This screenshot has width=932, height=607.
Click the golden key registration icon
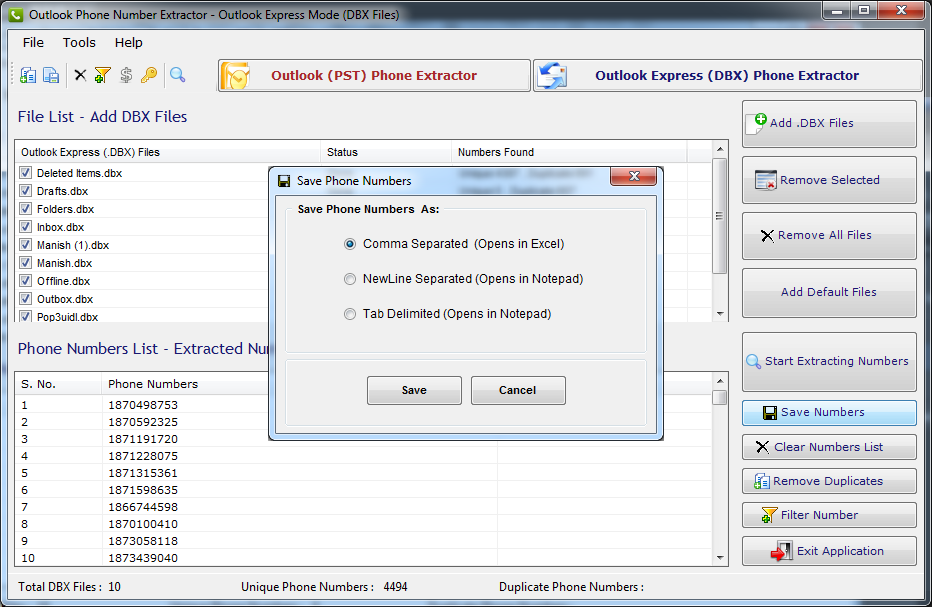pyautogui.click(x=149, y=75)
